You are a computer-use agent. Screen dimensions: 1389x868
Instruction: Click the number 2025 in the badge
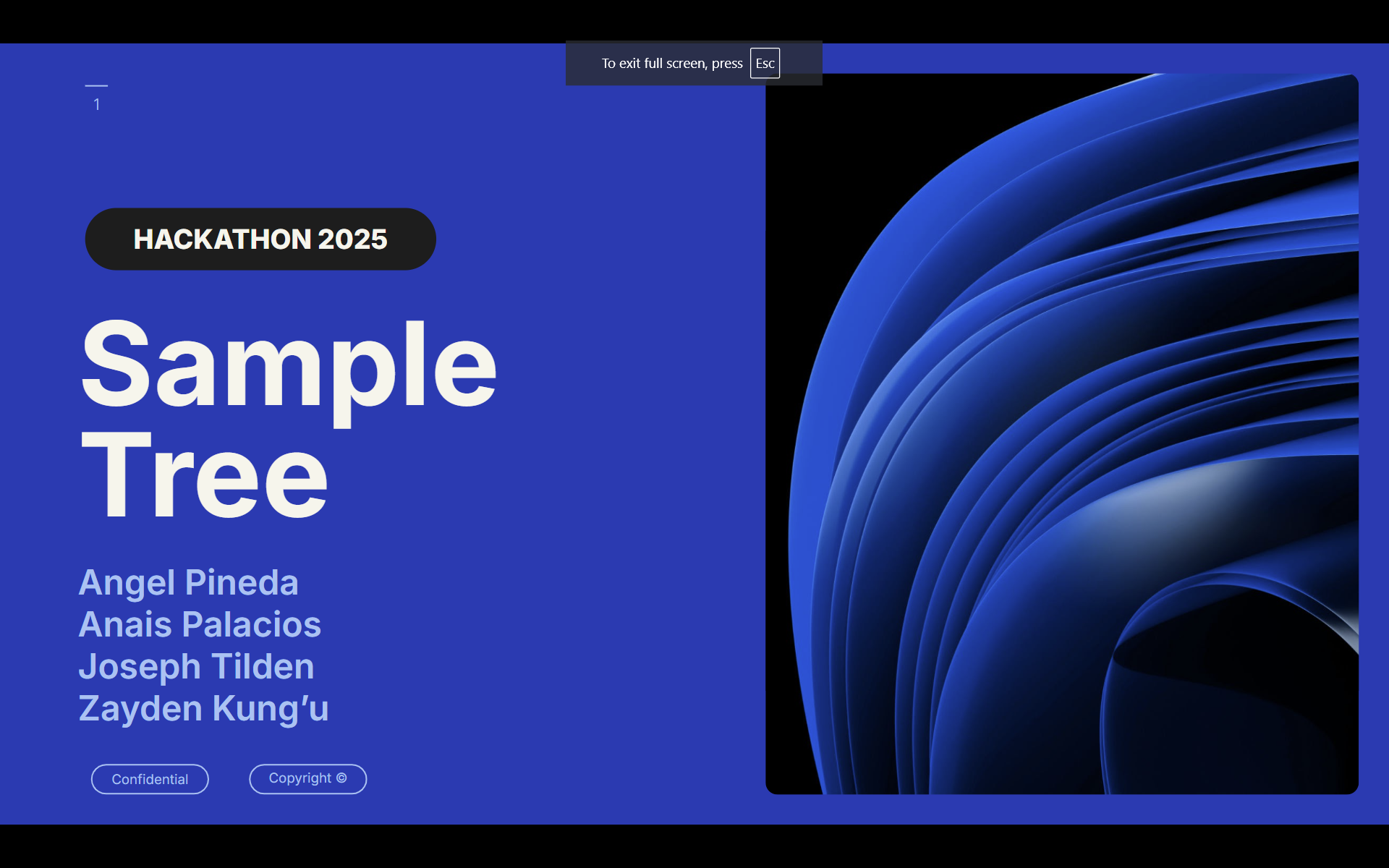tap(352, 239)
